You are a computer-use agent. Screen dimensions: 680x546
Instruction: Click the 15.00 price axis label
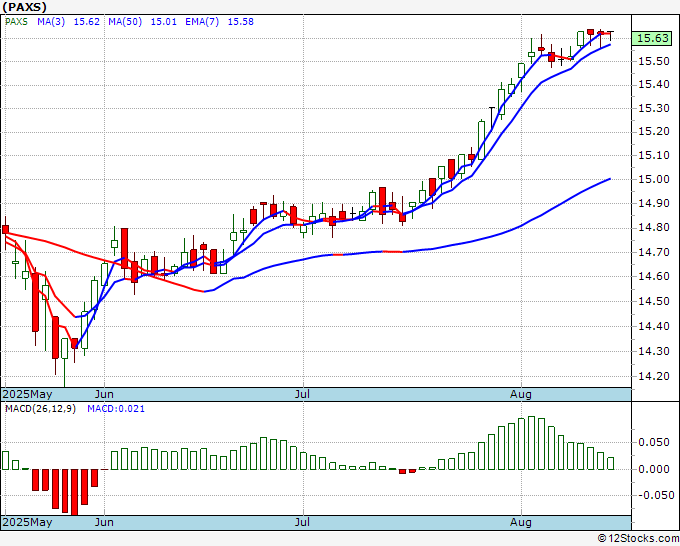click(x=654, y=179)
